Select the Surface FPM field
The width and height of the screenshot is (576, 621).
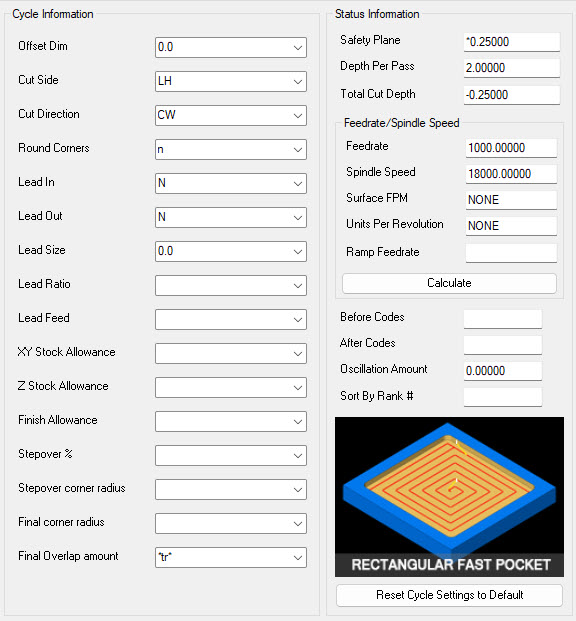click(x=511, y=200)
